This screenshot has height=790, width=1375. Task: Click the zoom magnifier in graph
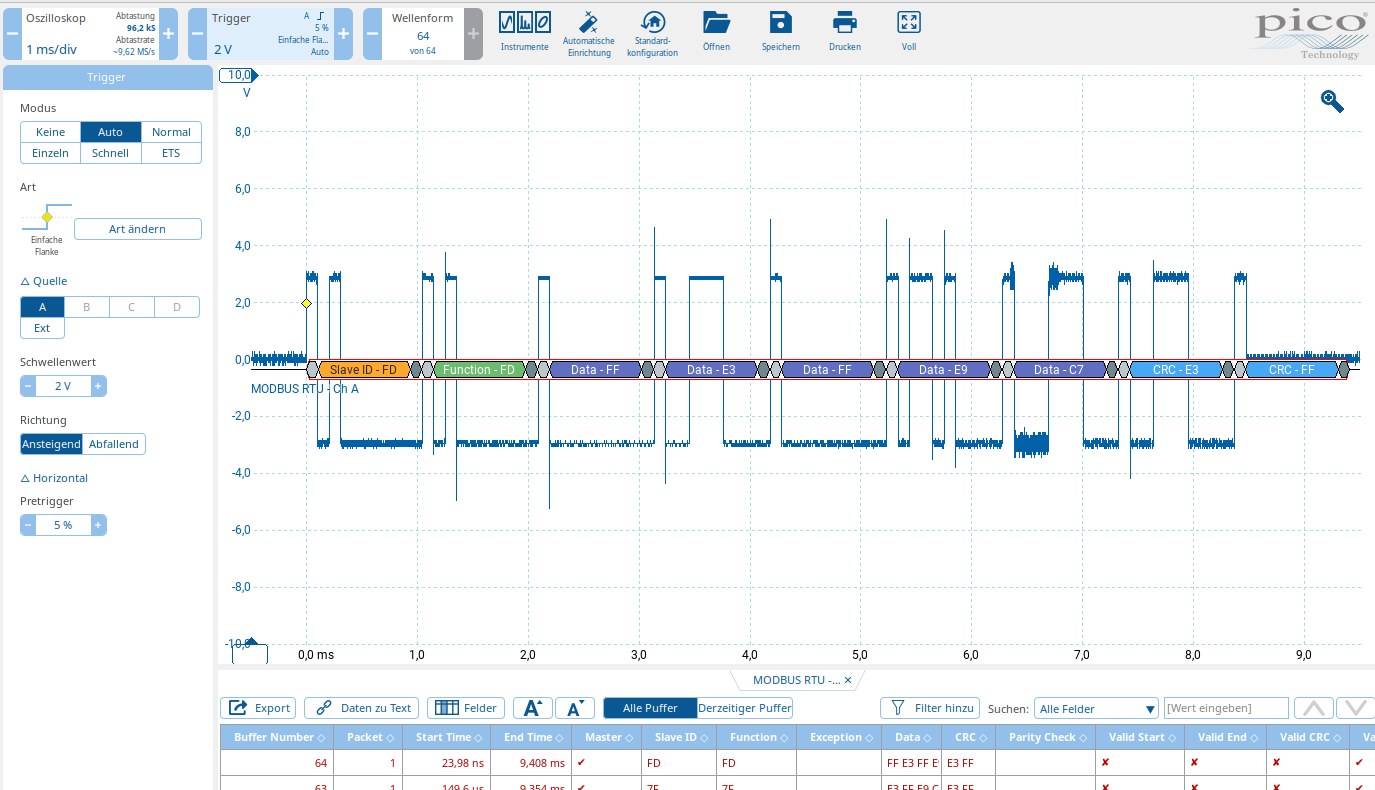(x=1332, y=100)
